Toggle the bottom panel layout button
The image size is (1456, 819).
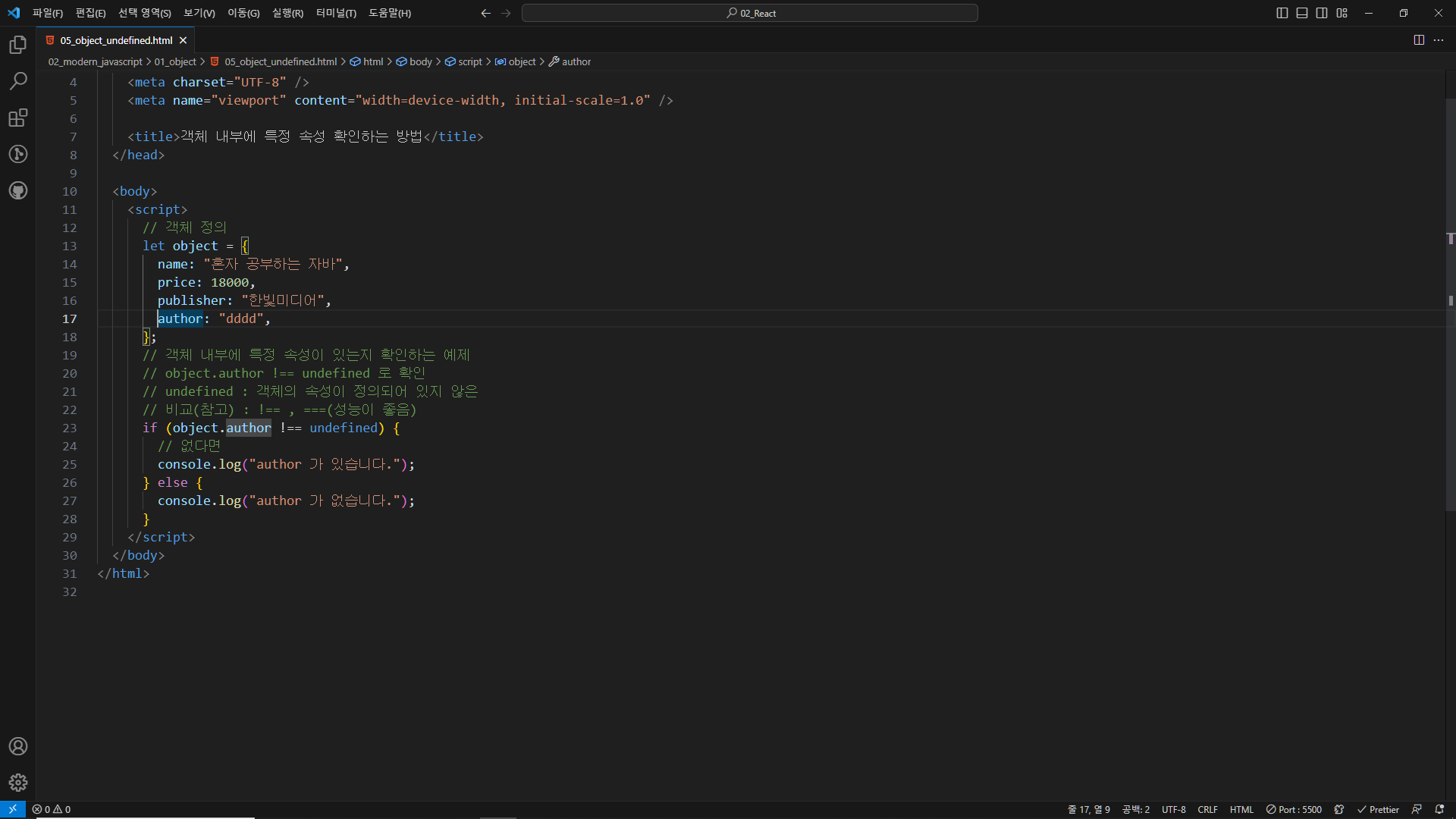(1302, 13)
